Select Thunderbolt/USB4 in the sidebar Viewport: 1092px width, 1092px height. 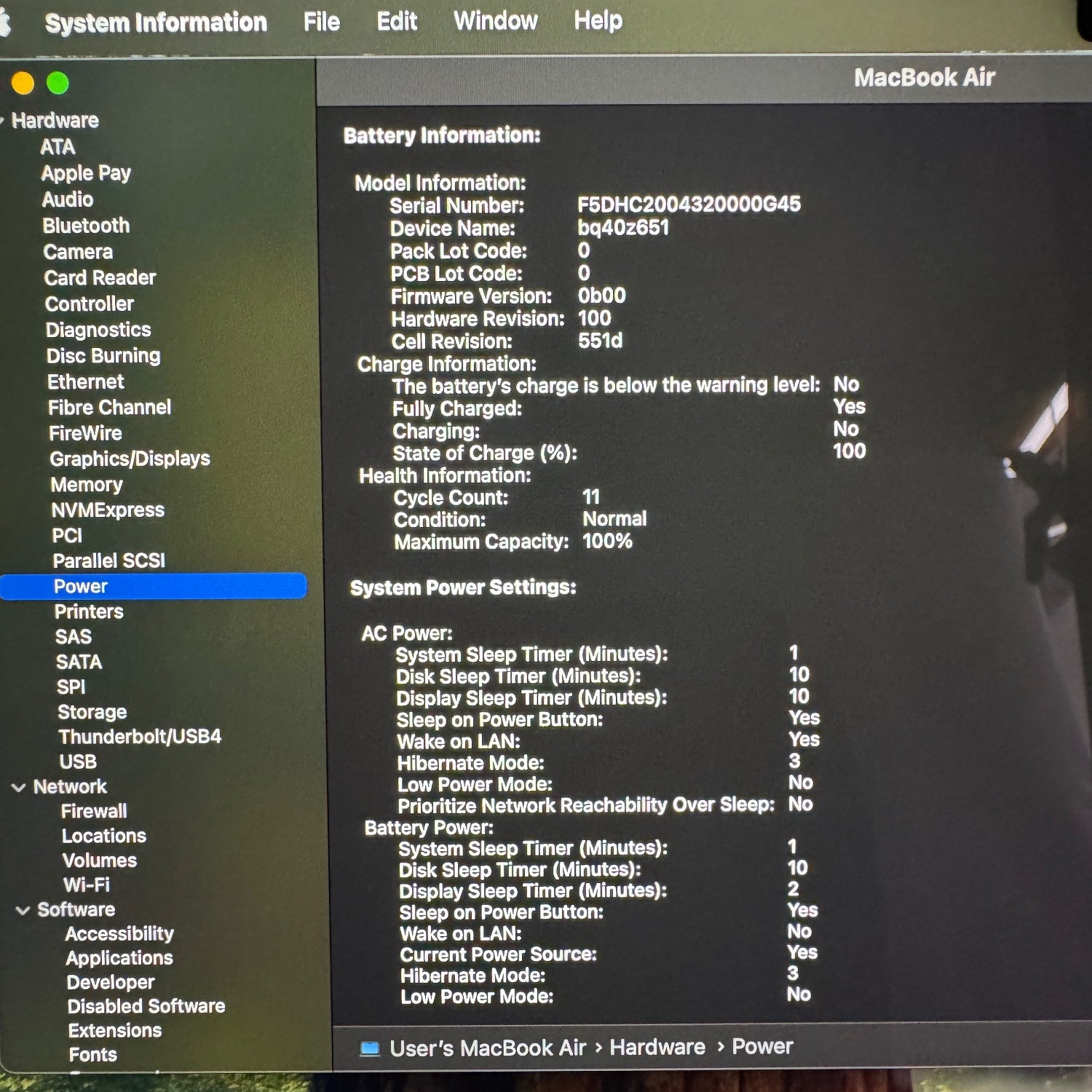pyautogui.click(x=140, y=737)
